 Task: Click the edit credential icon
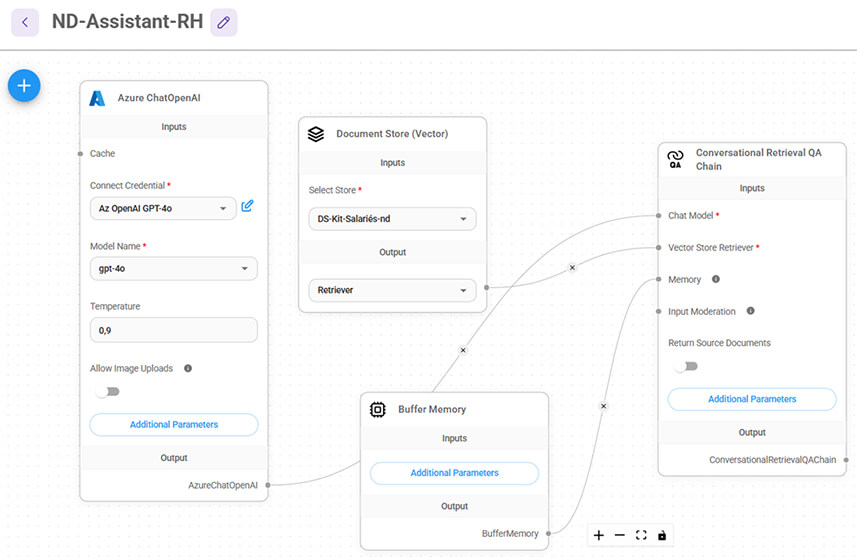coord(247,206)
